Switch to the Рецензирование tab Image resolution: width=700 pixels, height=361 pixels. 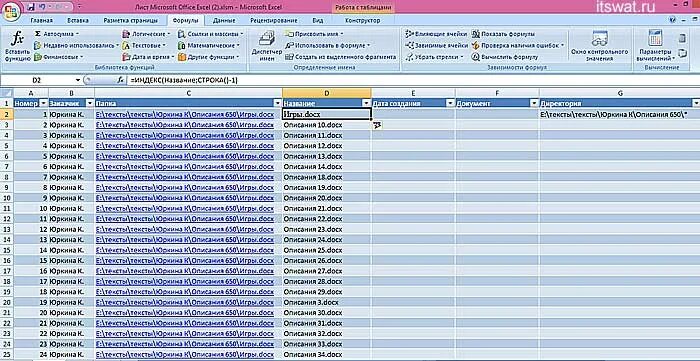pos(274,21)
